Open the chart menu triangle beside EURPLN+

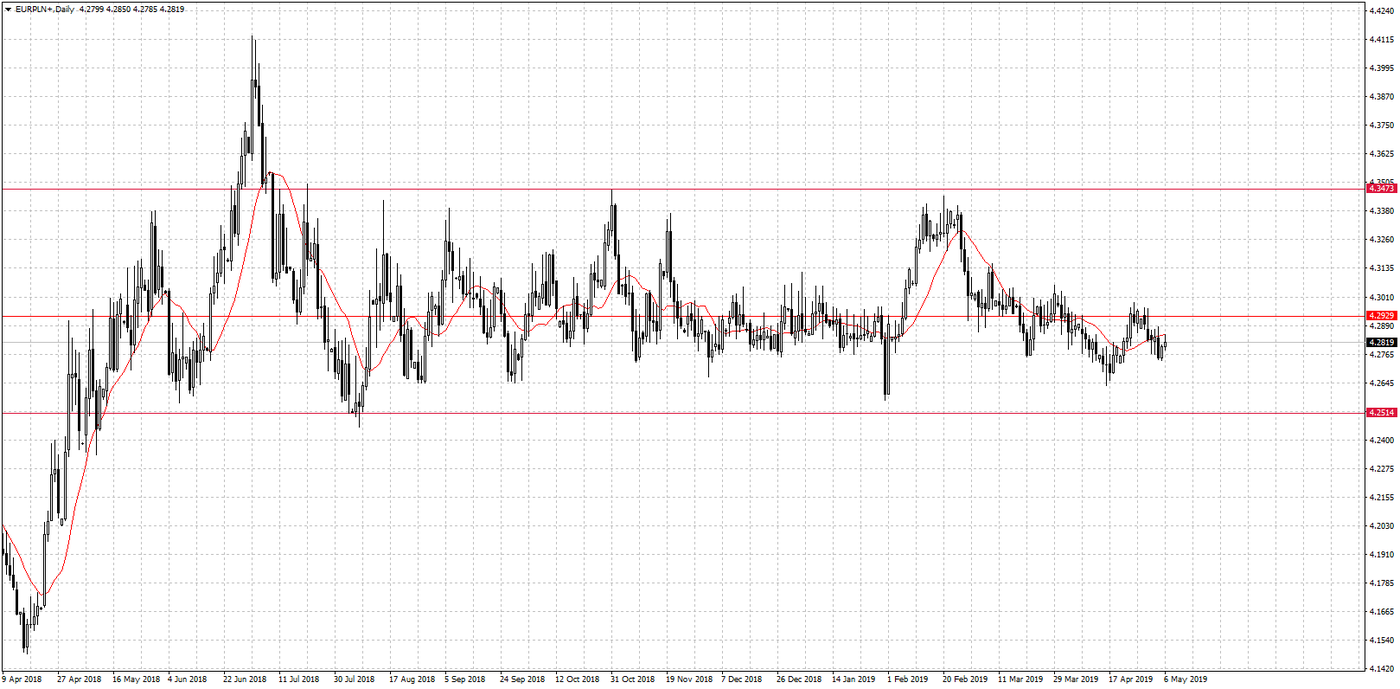(8, 9)
